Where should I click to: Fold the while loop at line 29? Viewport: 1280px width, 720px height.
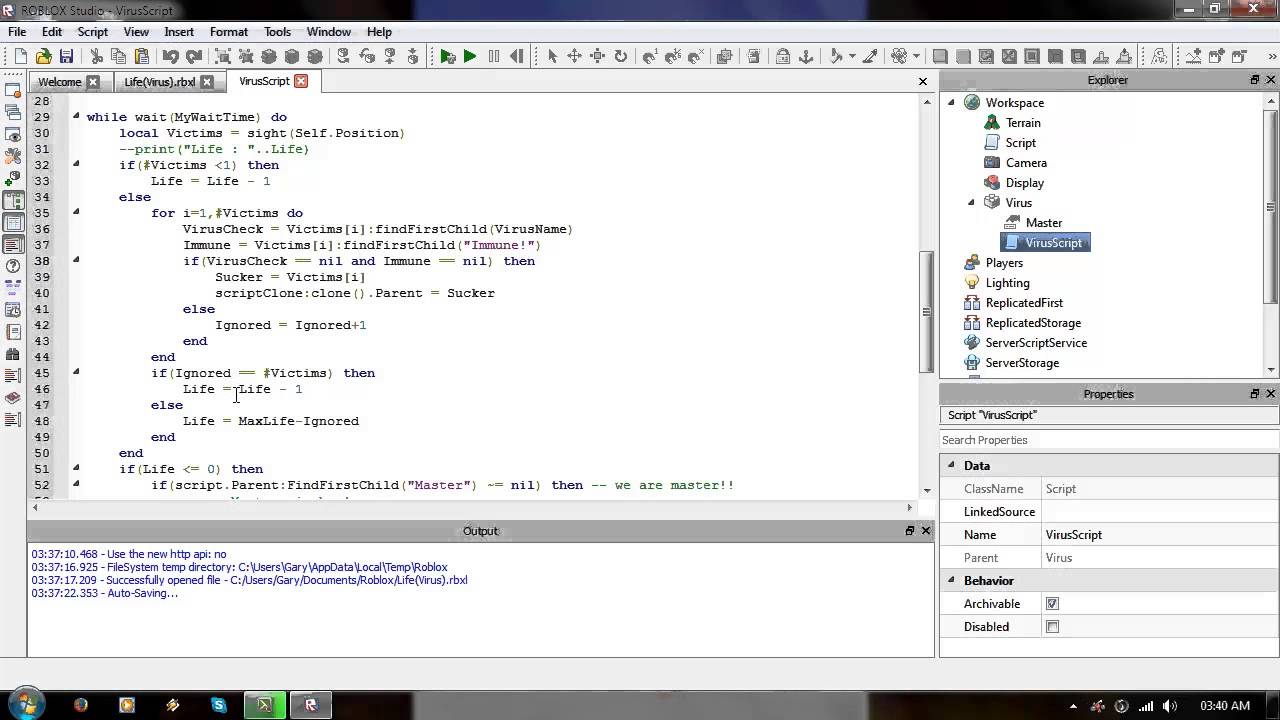75,116
